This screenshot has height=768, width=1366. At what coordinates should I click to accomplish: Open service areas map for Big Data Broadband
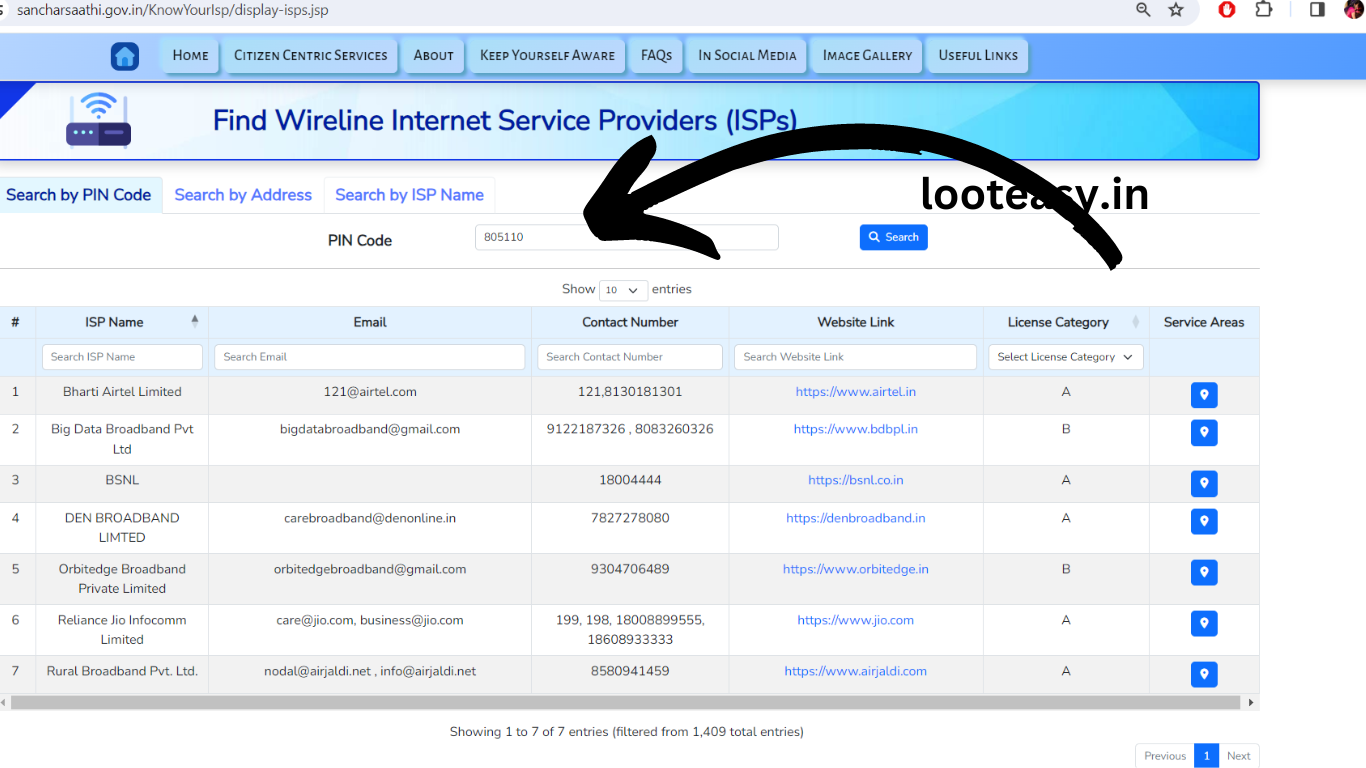coord(1204,433)
